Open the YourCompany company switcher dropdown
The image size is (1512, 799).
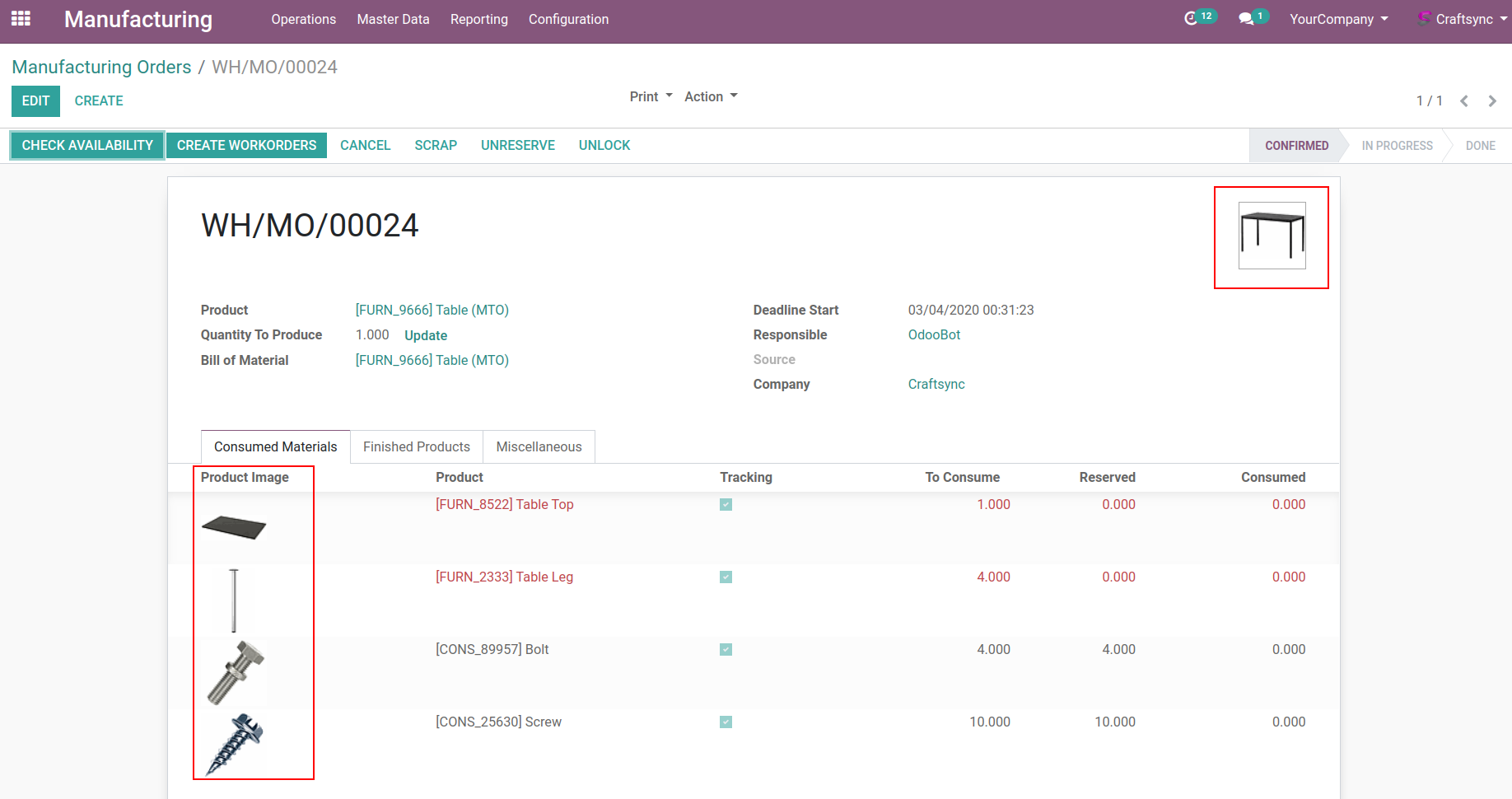(1338, 19)
